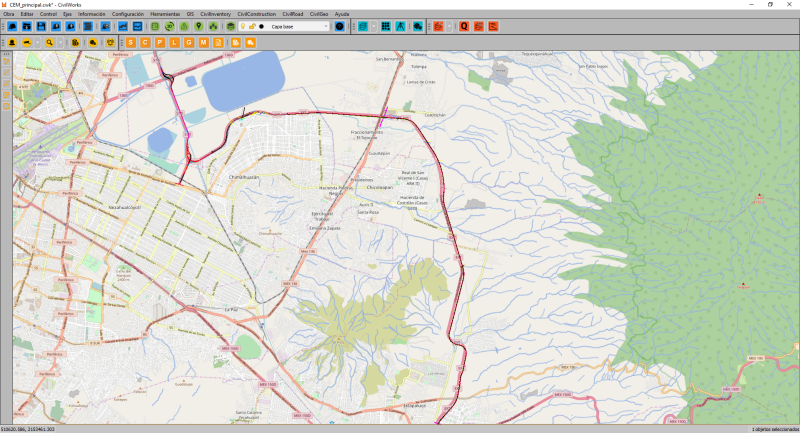Expand the arrow next to the magnifier tool

tap(58, 43)
